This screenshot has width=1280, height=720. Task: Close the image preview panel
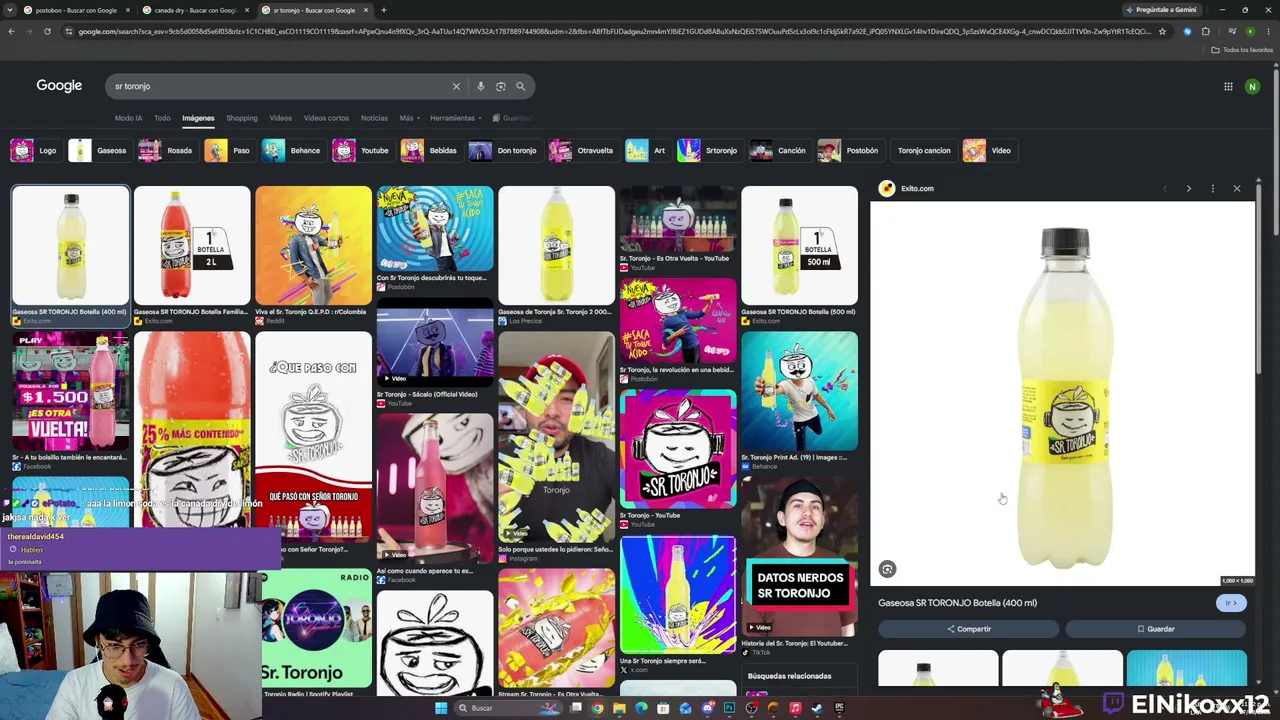click(1237, 188)
